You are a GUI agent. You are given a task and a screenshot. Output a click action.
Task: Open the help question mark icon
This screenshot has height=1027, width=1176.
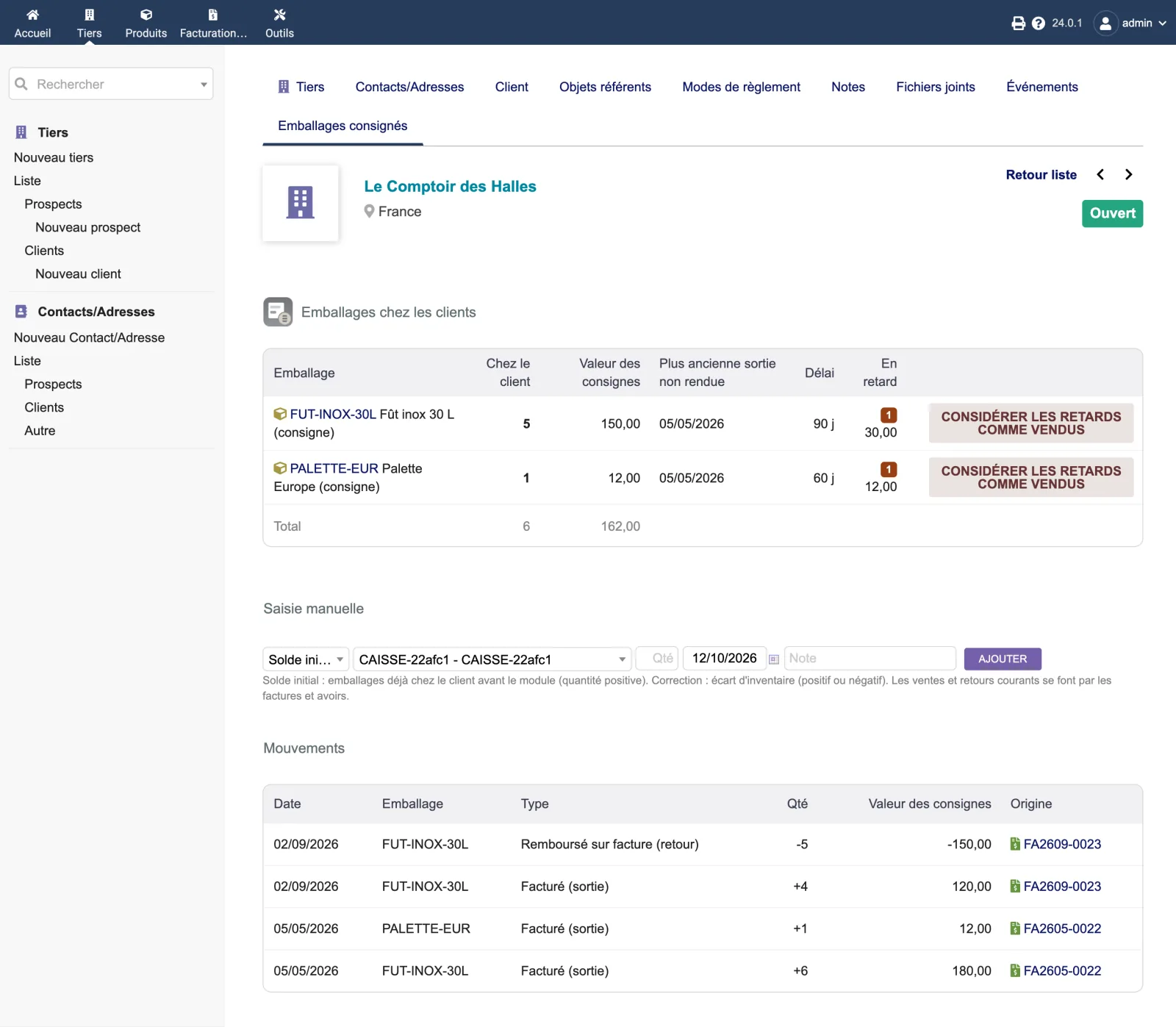coord(1039,24)
